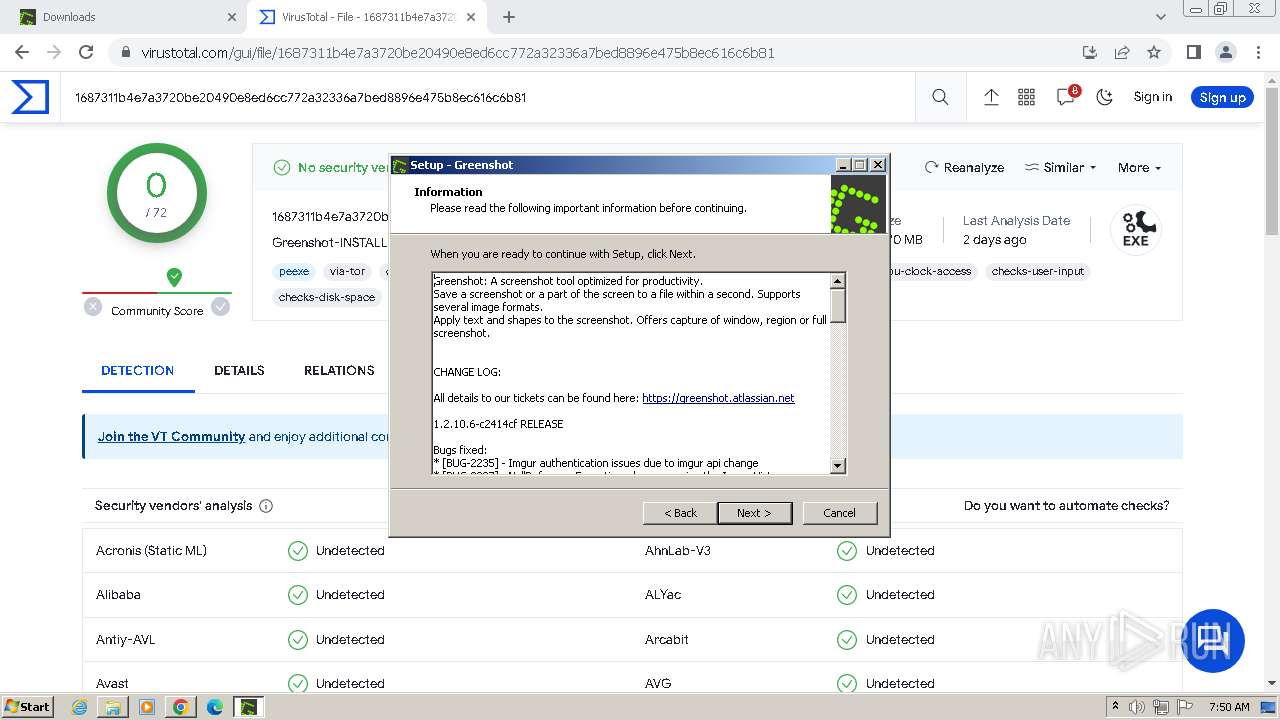
Task: Show hidden system tray icons
Action: (1115, 707)
